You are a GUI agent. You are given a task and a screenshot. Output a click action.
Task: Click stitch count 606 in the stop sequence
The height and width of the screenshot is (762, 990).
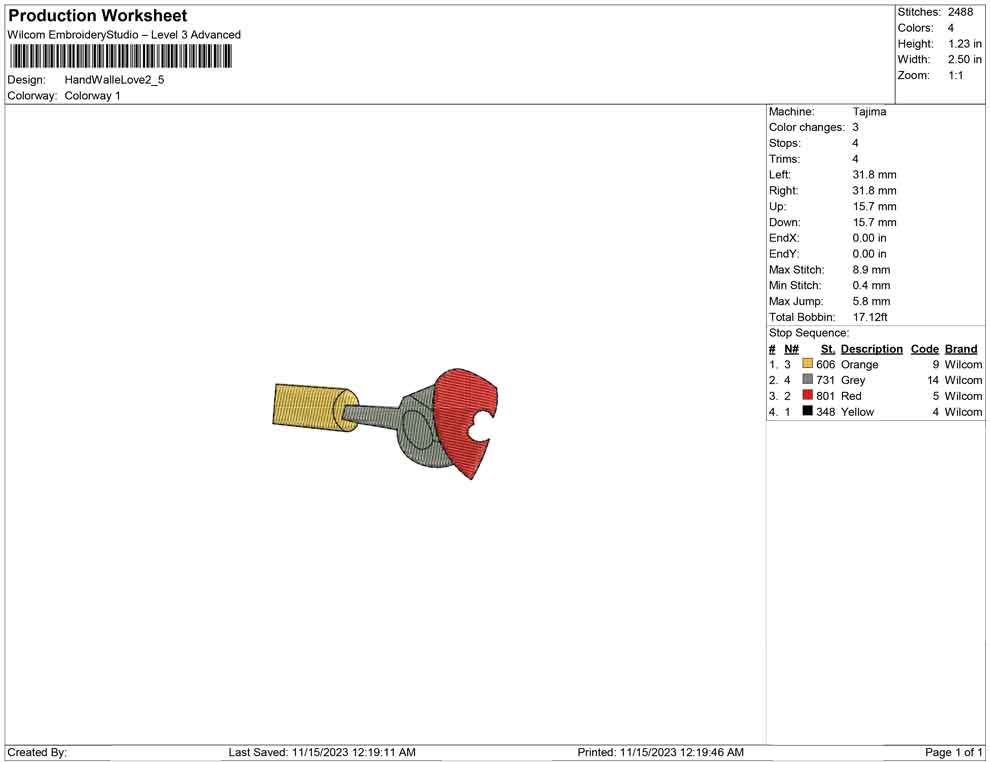click(x=825, y=365)
